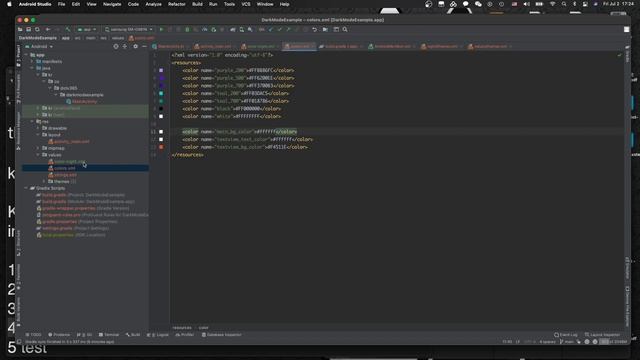Click the Make Project hammer icon
640x360 pixels.
68,29
